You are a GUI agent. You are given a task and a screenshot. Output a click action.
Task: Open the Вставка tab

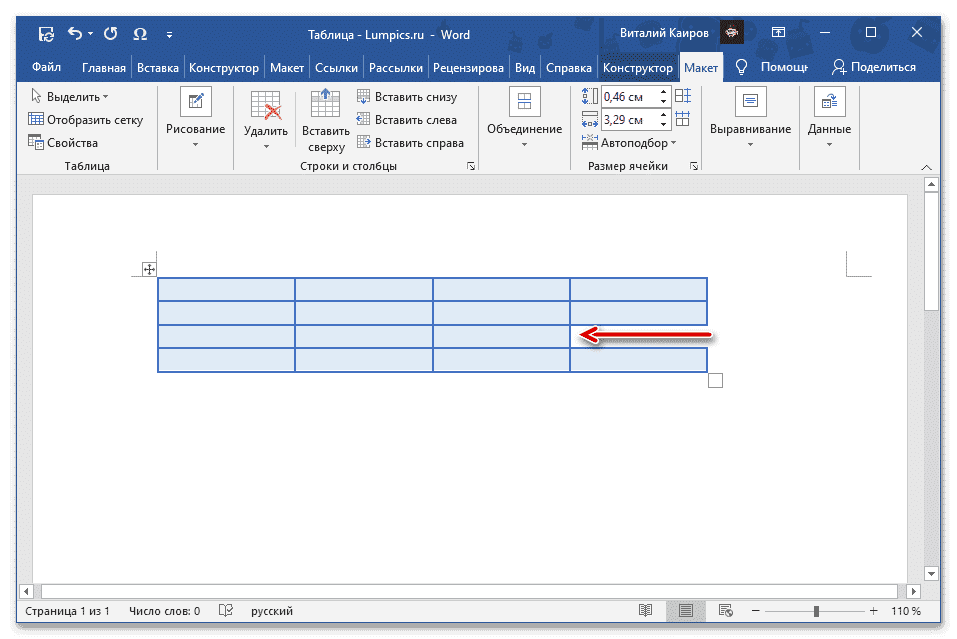coord(158,68)
